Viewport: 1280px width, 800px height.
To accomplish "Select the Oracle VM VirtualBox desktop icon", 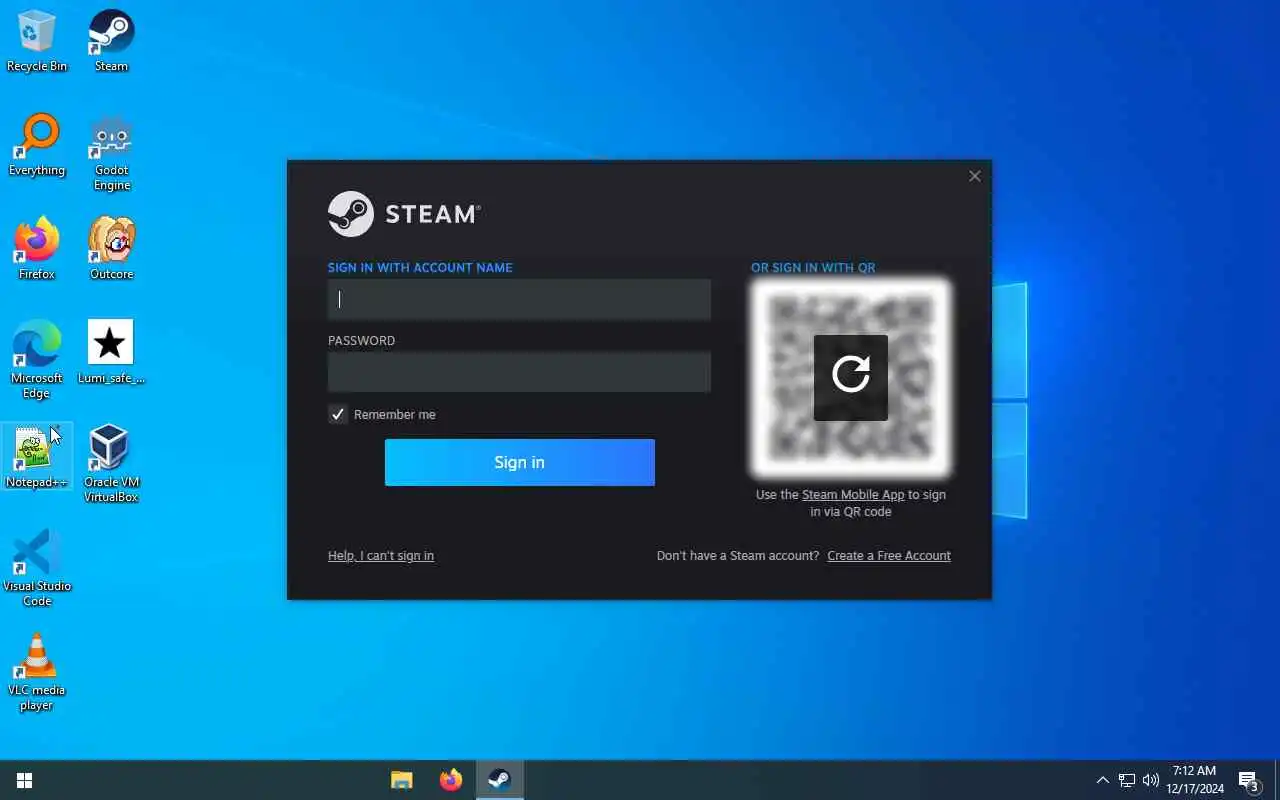I will click(x=111, y=464).
